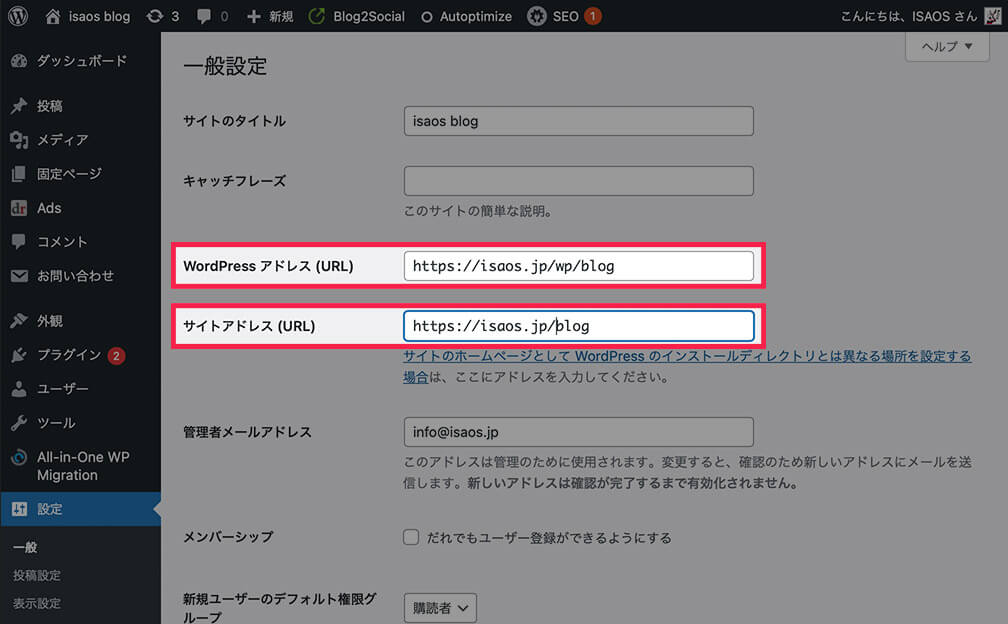Click the プラグイン plug icon
The width and height of the screenshot is (1008, 624).
[19, 354]
